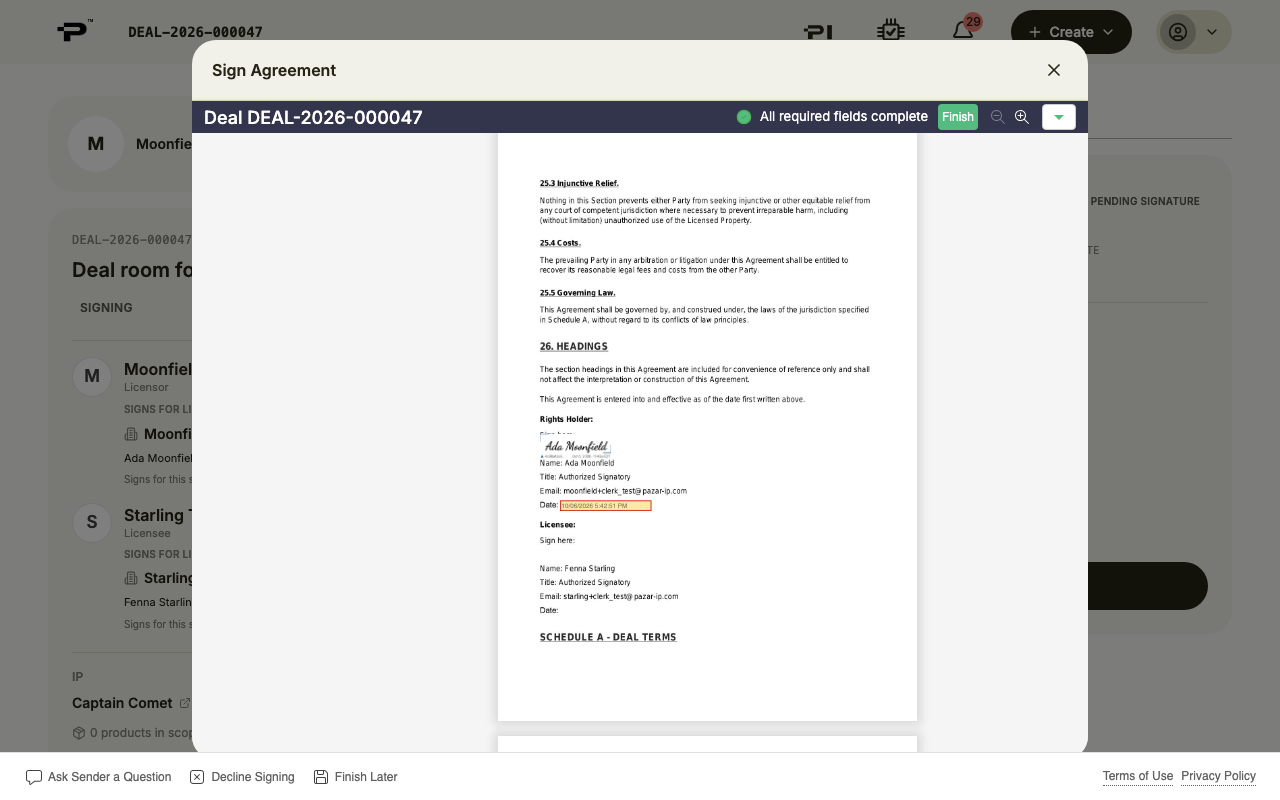Click the Ada Moonfield signature image
Screen dimensions: 1280x800
(x=576, y=447)
